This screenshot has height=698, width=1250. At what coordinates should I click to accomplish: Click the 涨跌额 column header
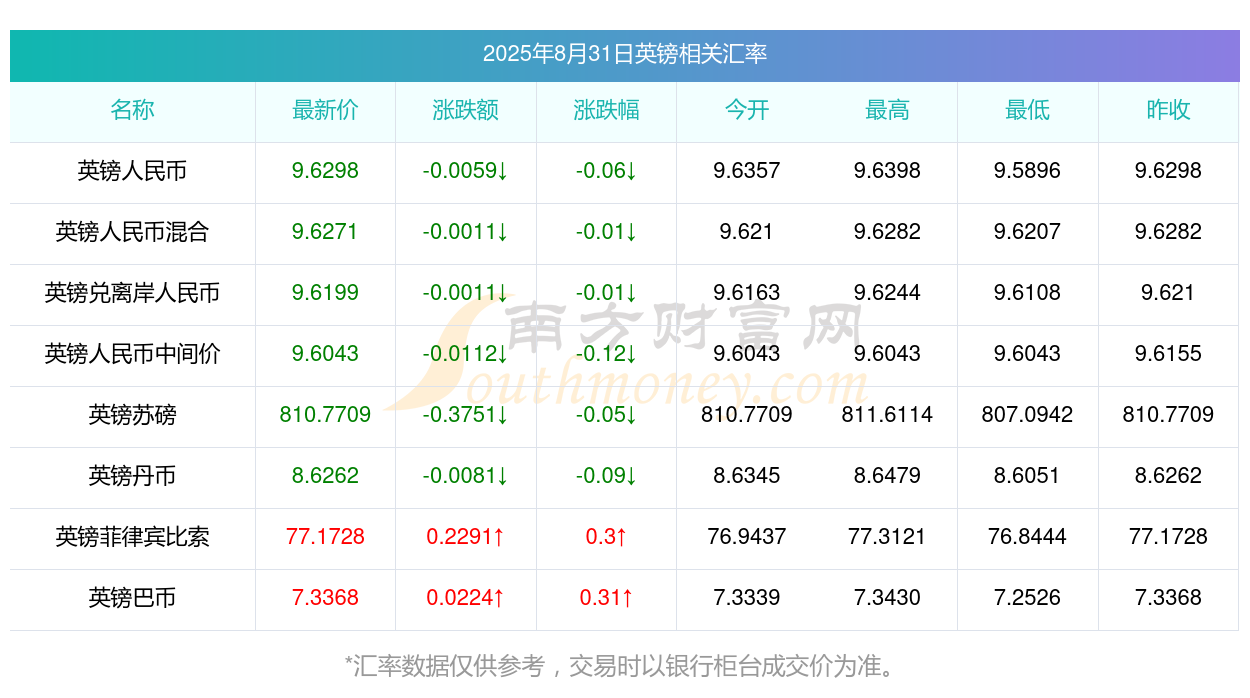pos(465,110)
